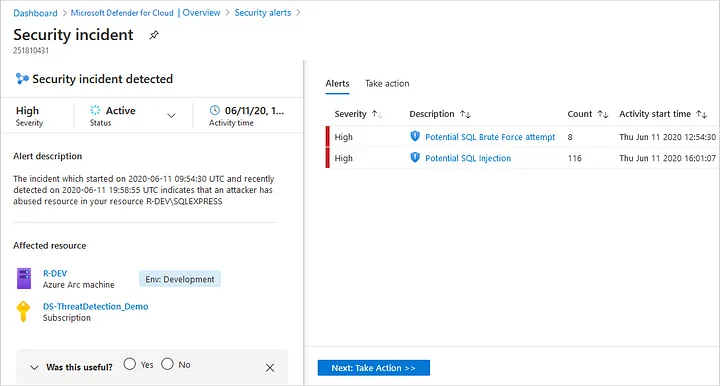This screenshot has width=720, height=386.
Task: Click the High severity label in summary
Action: [x=27, y=111]
